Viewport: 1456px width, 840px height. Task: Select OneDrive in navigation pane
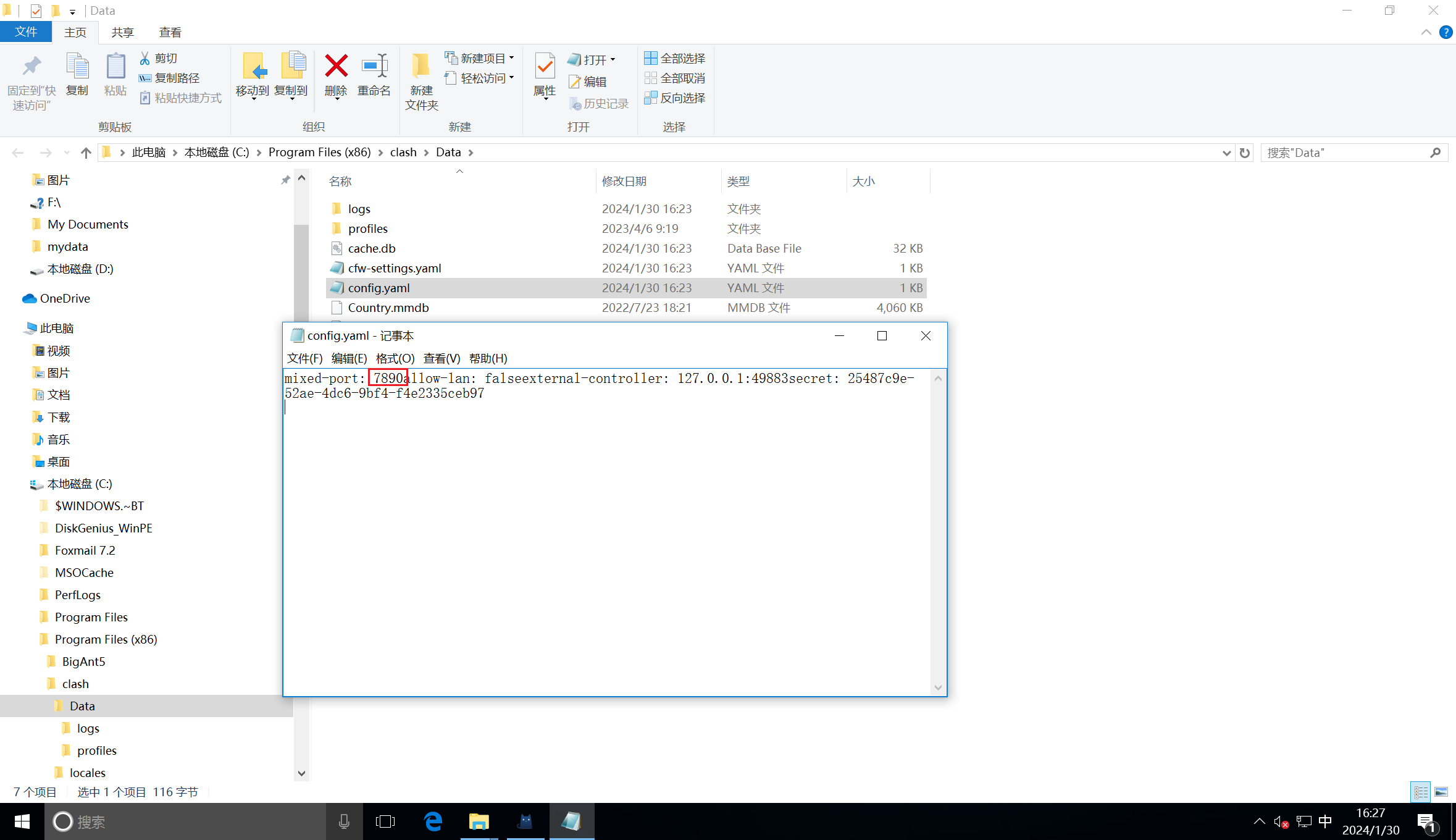pos(65,298)
